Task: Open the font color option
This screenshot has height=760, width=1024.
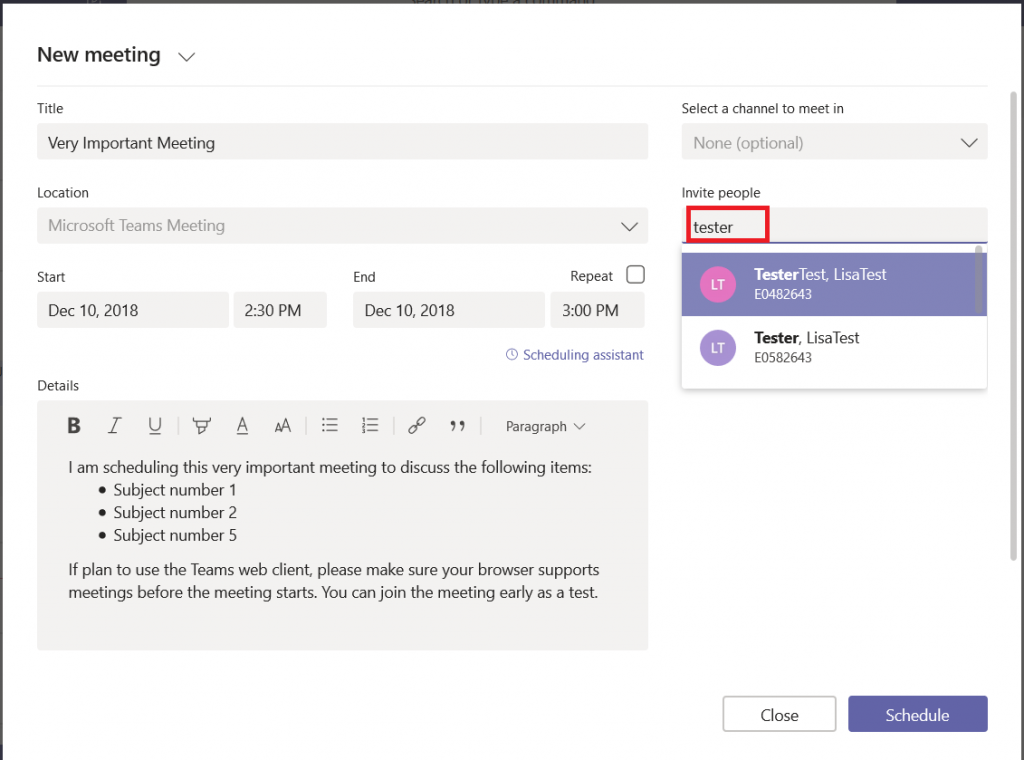Action: pos(242,425)
